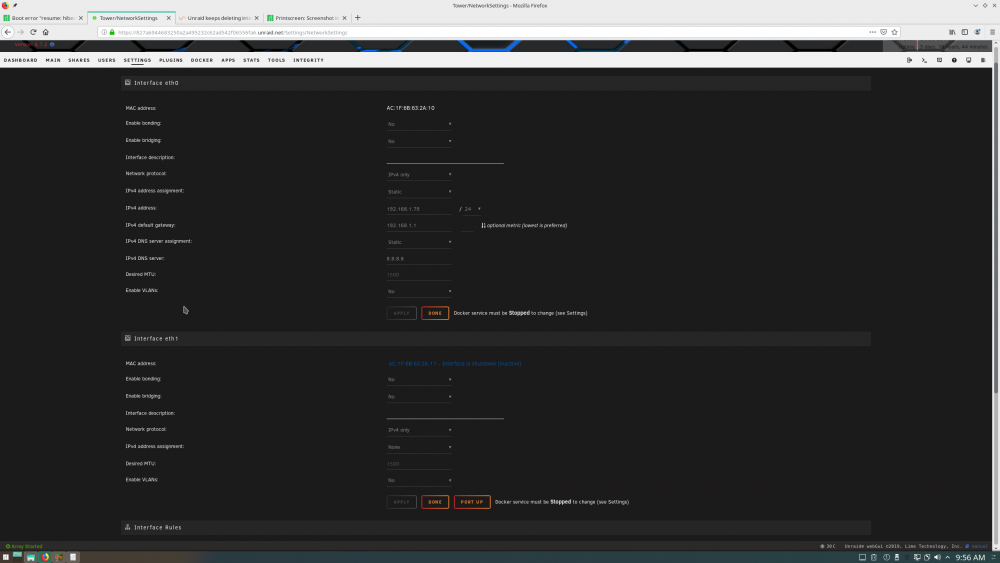Open the Unraid web terminal icon

click(x=924, y=60)
